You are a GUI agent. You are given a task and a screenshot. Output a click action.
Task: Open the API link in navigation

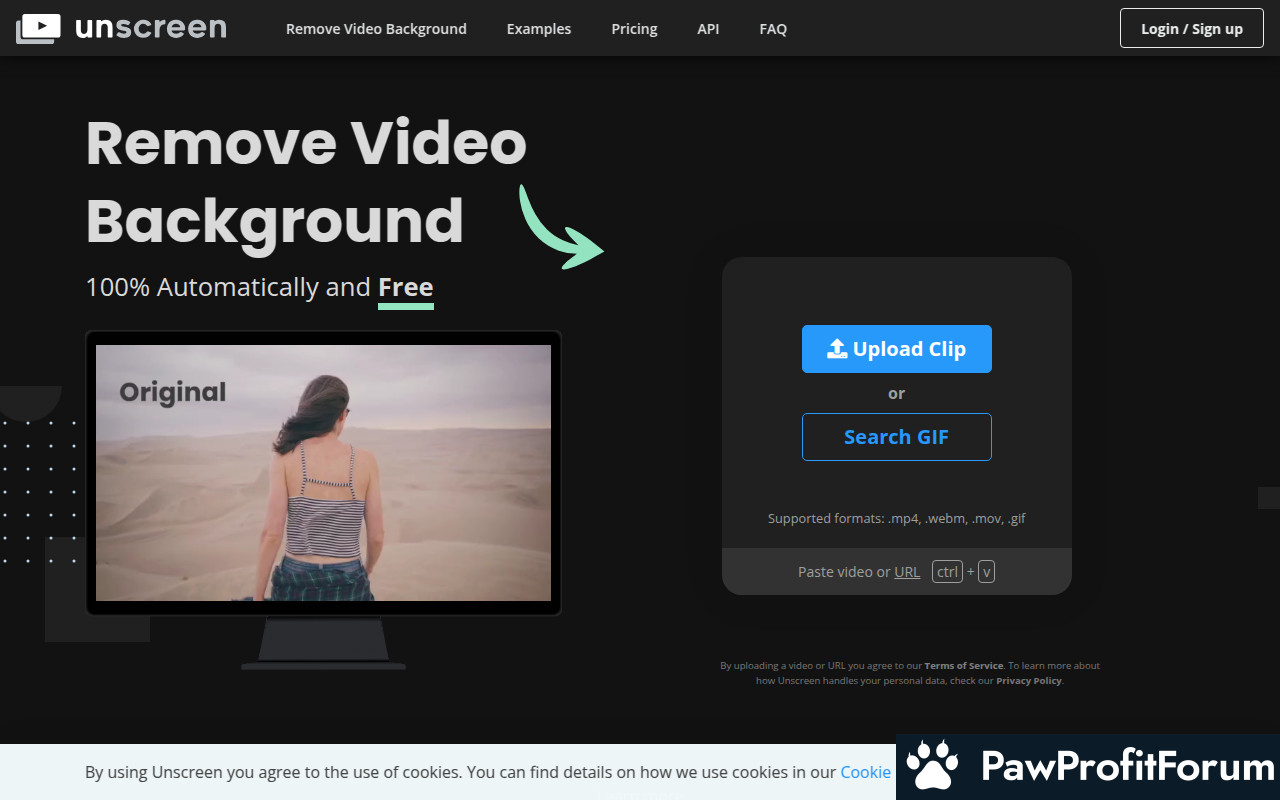tap(708, 29)
